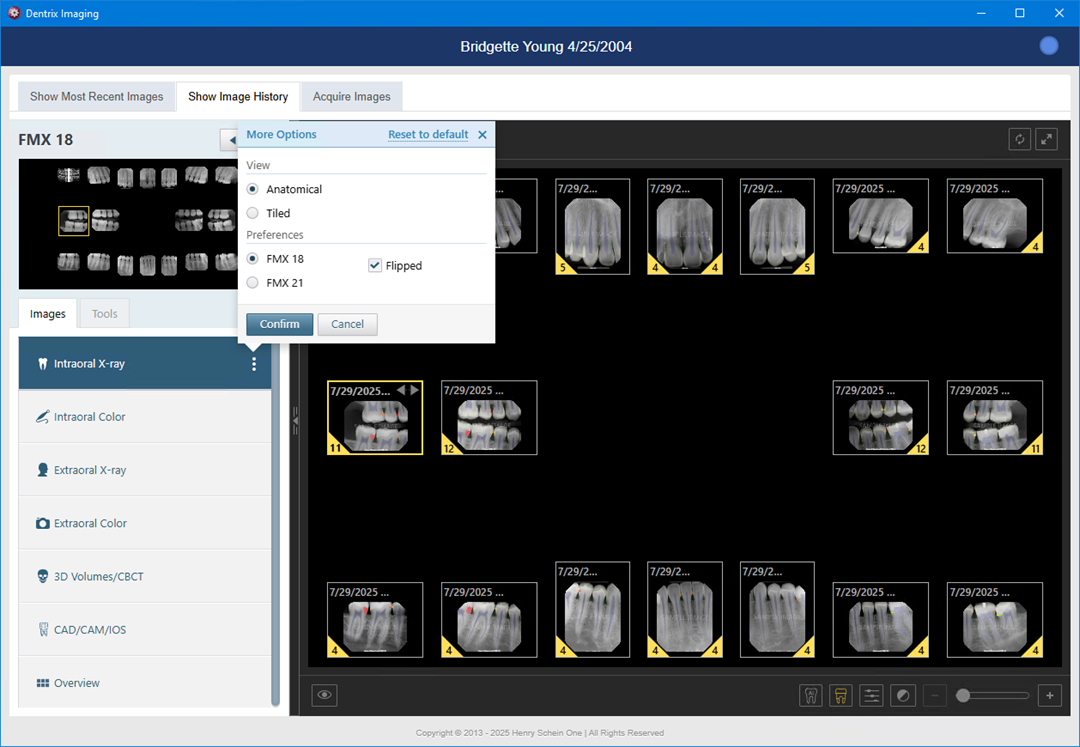The image size is (1080, 747).
Task: Click the AI tooth detection icon
Action: [811, 695]
